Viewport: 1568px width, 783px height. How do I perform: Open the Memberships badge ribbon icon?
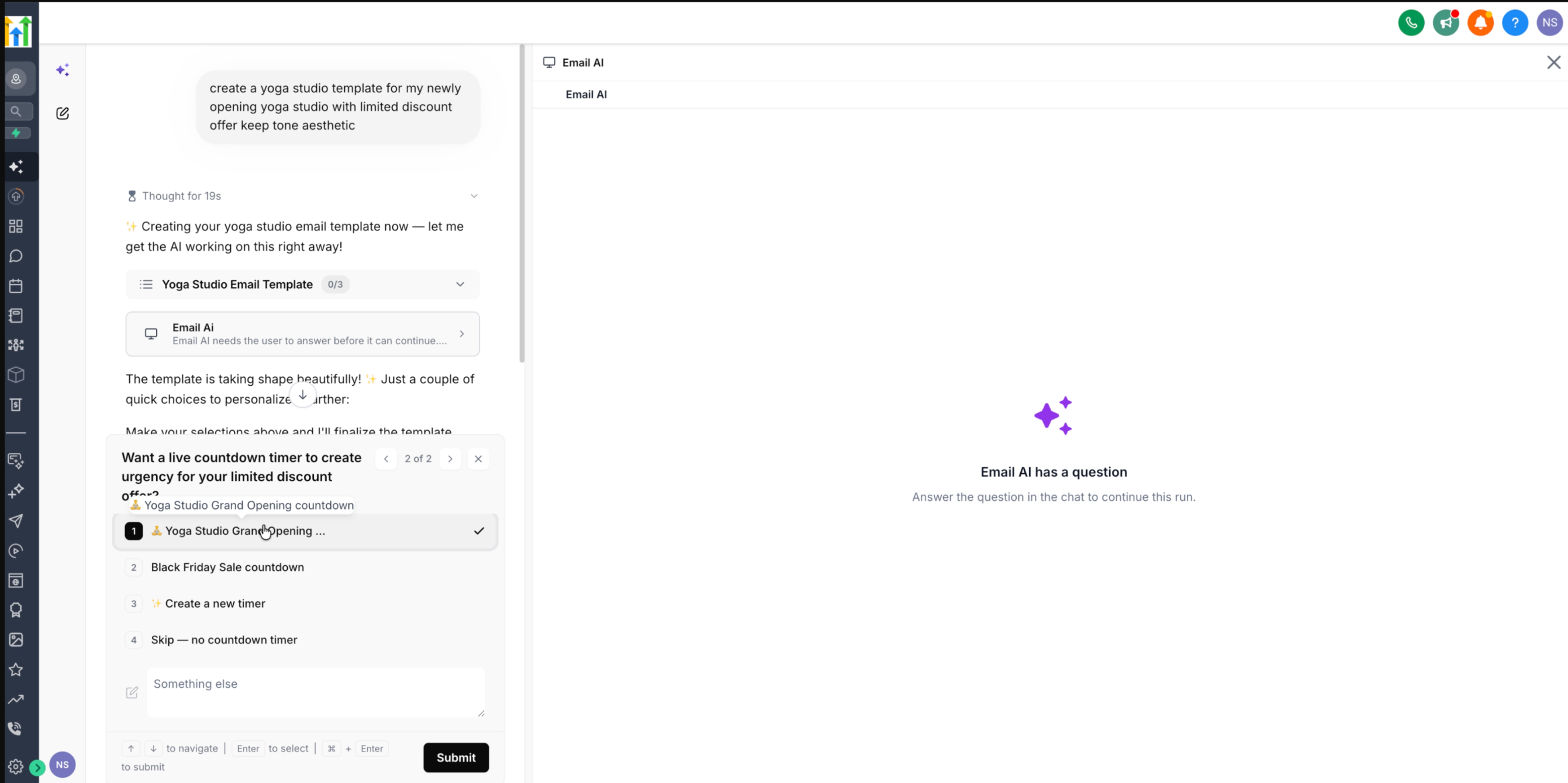pyautogui.click(x=16, y=609)
